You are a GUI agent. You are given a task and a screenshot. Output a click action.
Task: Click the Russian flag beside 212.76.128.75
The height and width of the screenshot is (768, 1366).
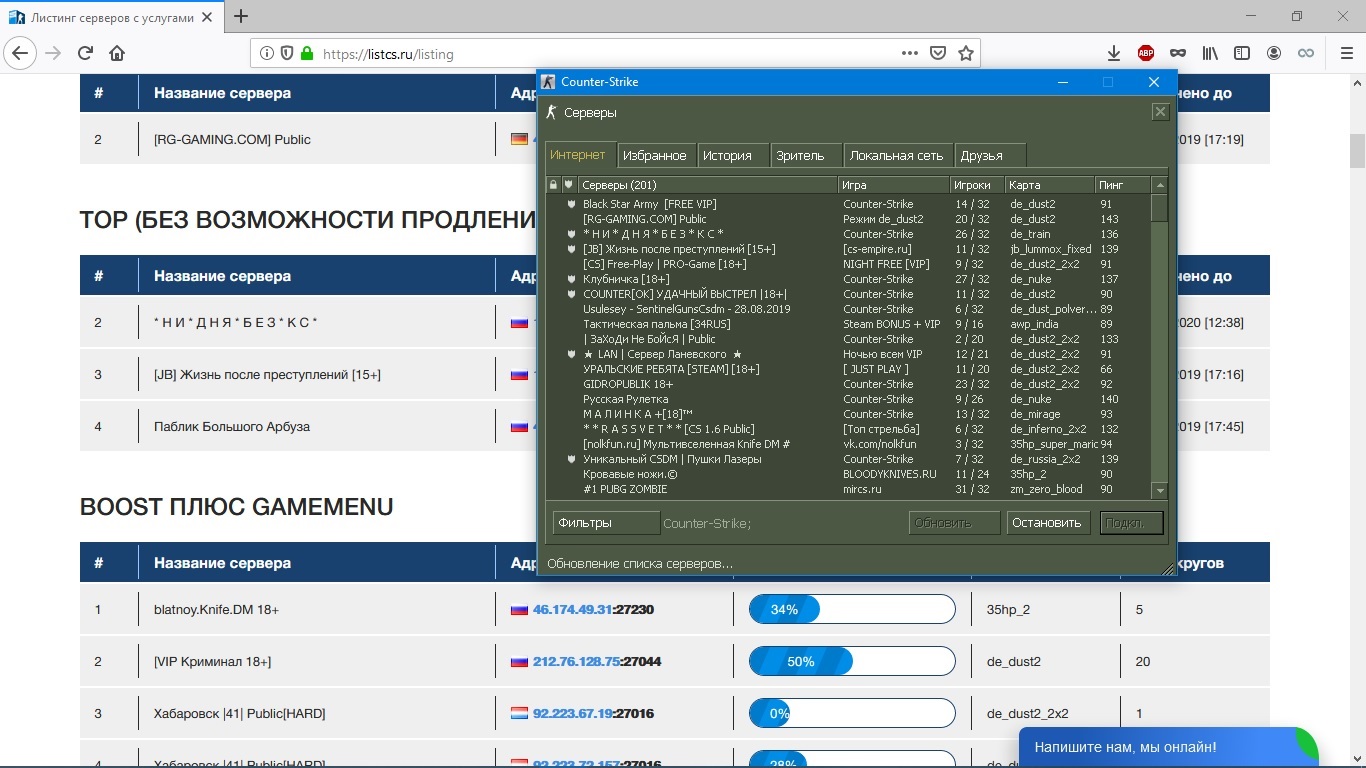(519, 661)
